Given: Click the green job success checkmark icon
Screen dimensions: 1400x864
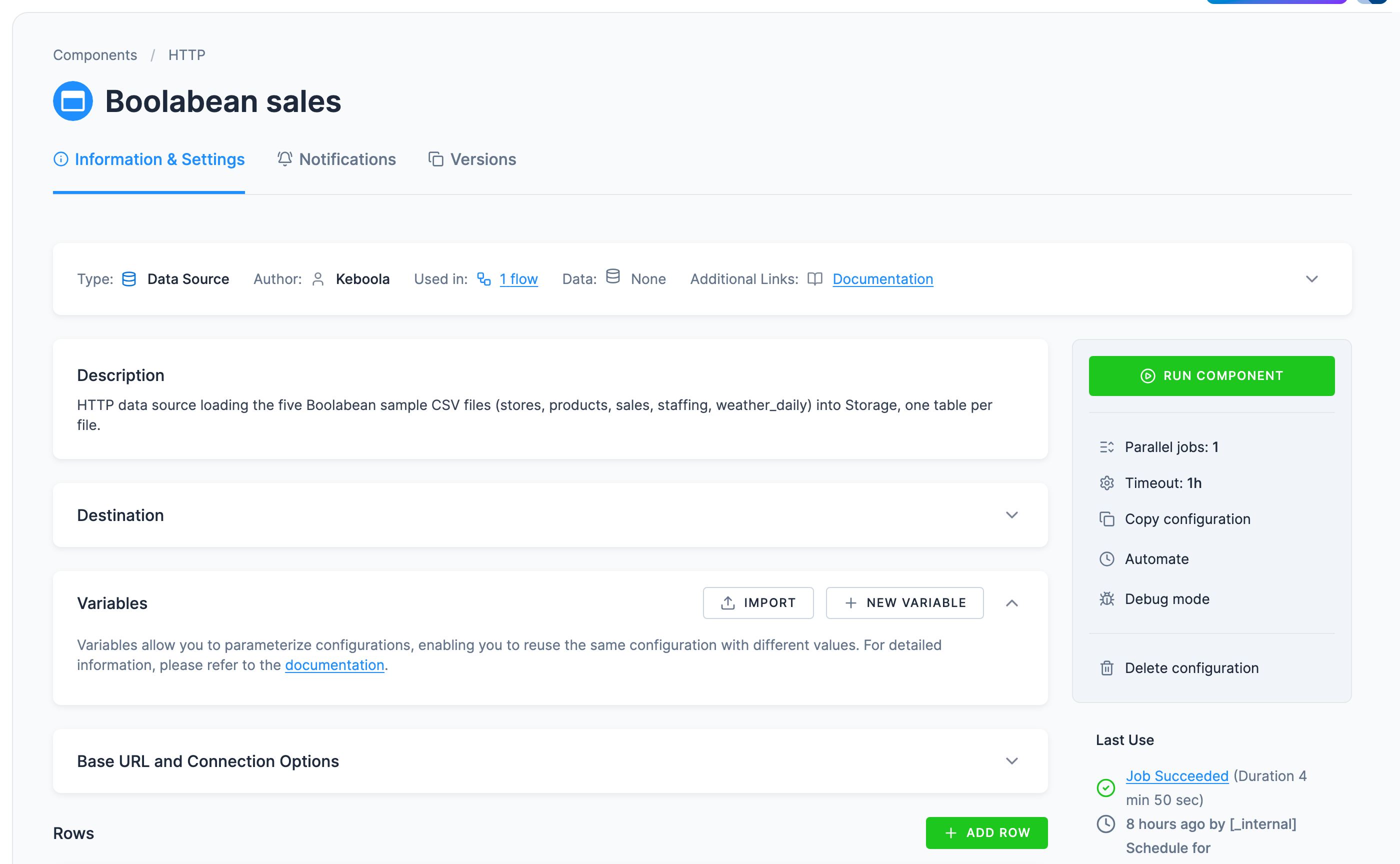Looking at the screenshot, I should click(x=1105, y=788).
